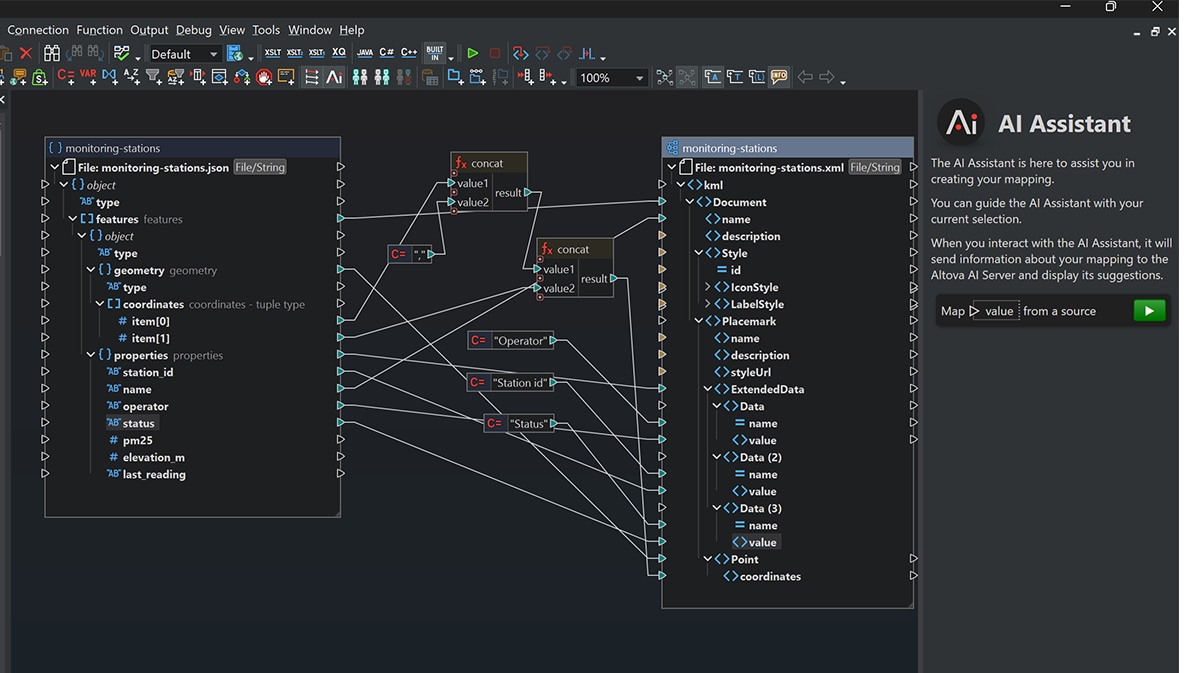Open the Output menu
Screen dimensions: 1198x673
point(149,30)
